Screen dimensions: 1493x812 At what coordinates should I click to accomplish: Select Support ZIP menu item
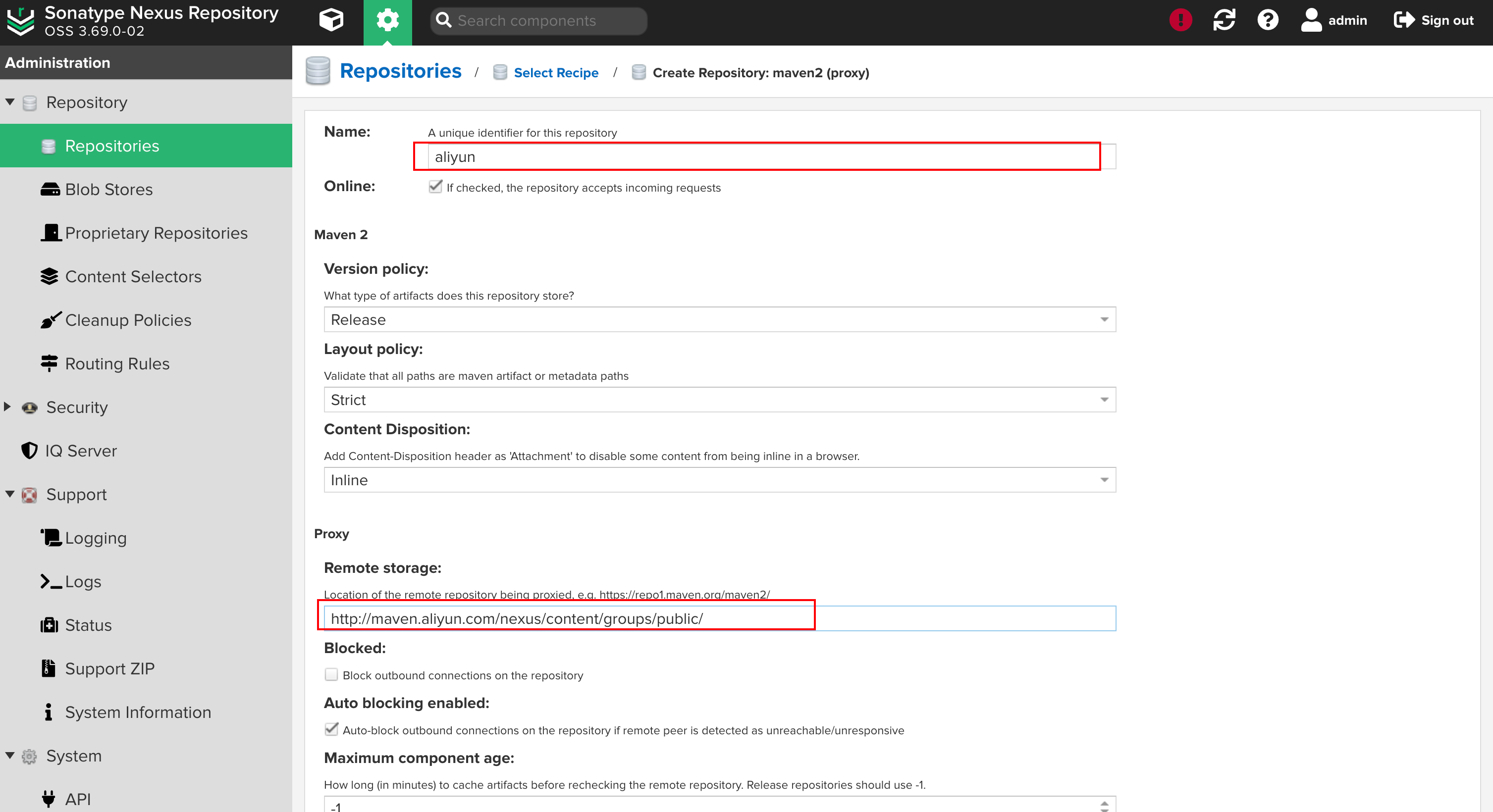click(x=109, y=668)
